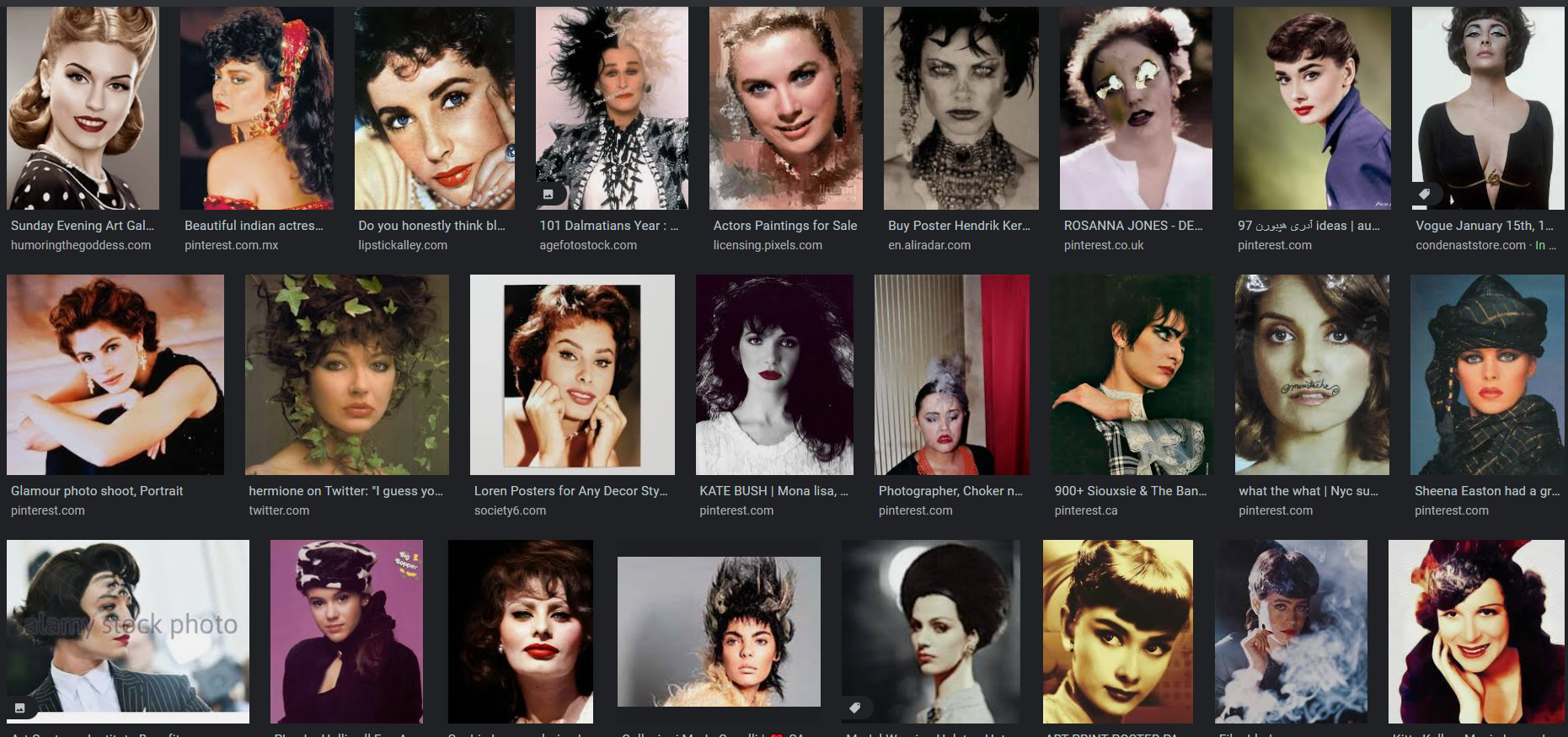Click the product tag icon on Vogue January thumbnail
Image resolution: width=1568 pixels, height=737 pixels.
[x=1424, y=195]
